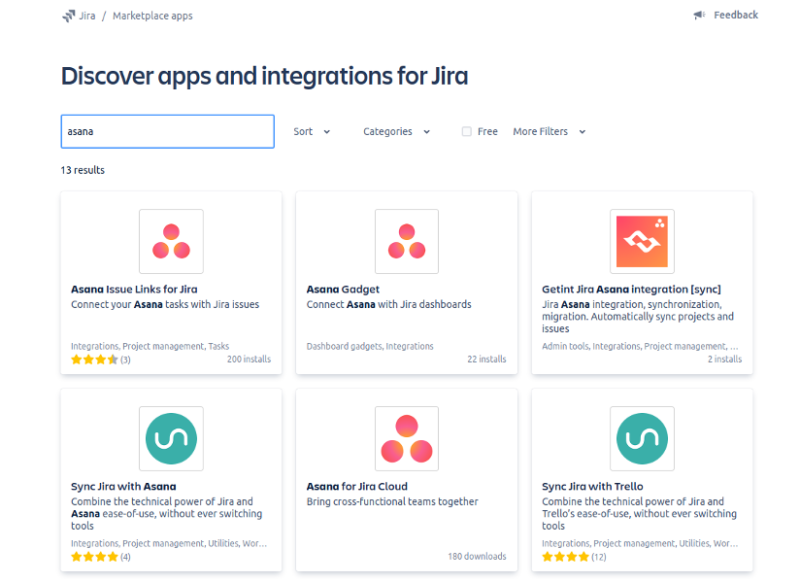The width and height of the screenshot is (800, 583).
Task: Open the Asana Issue Links for Jira listing
Action: click(133, 289)
